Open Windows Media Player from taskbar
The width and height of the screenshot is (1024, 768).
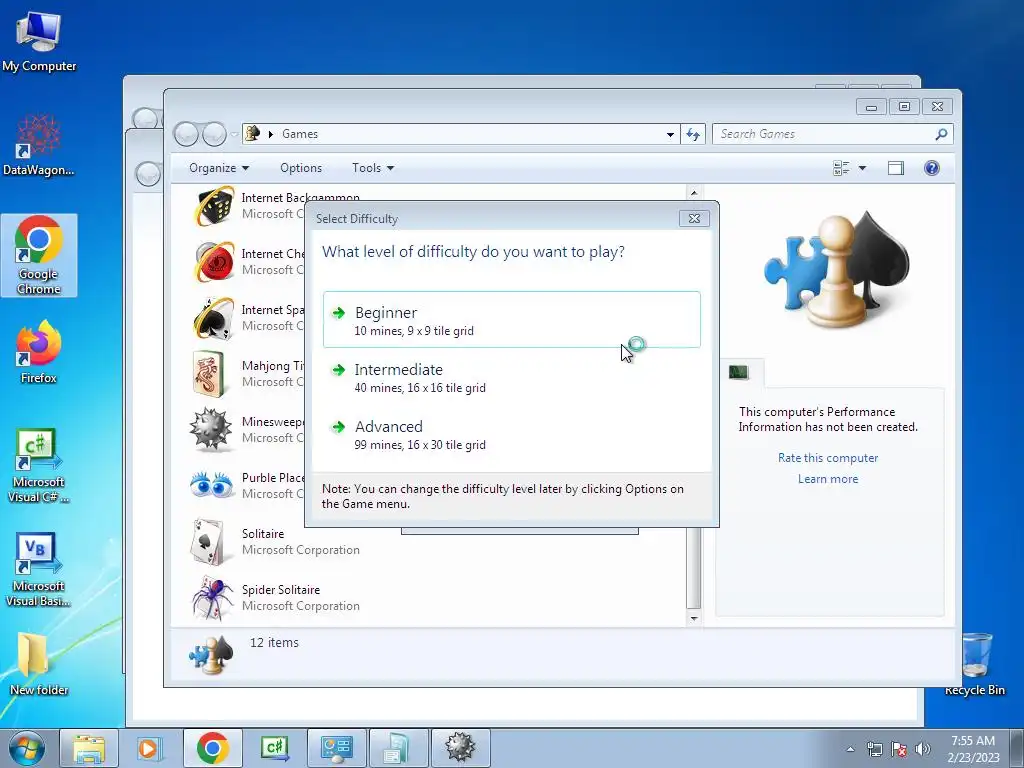(150, 748)
